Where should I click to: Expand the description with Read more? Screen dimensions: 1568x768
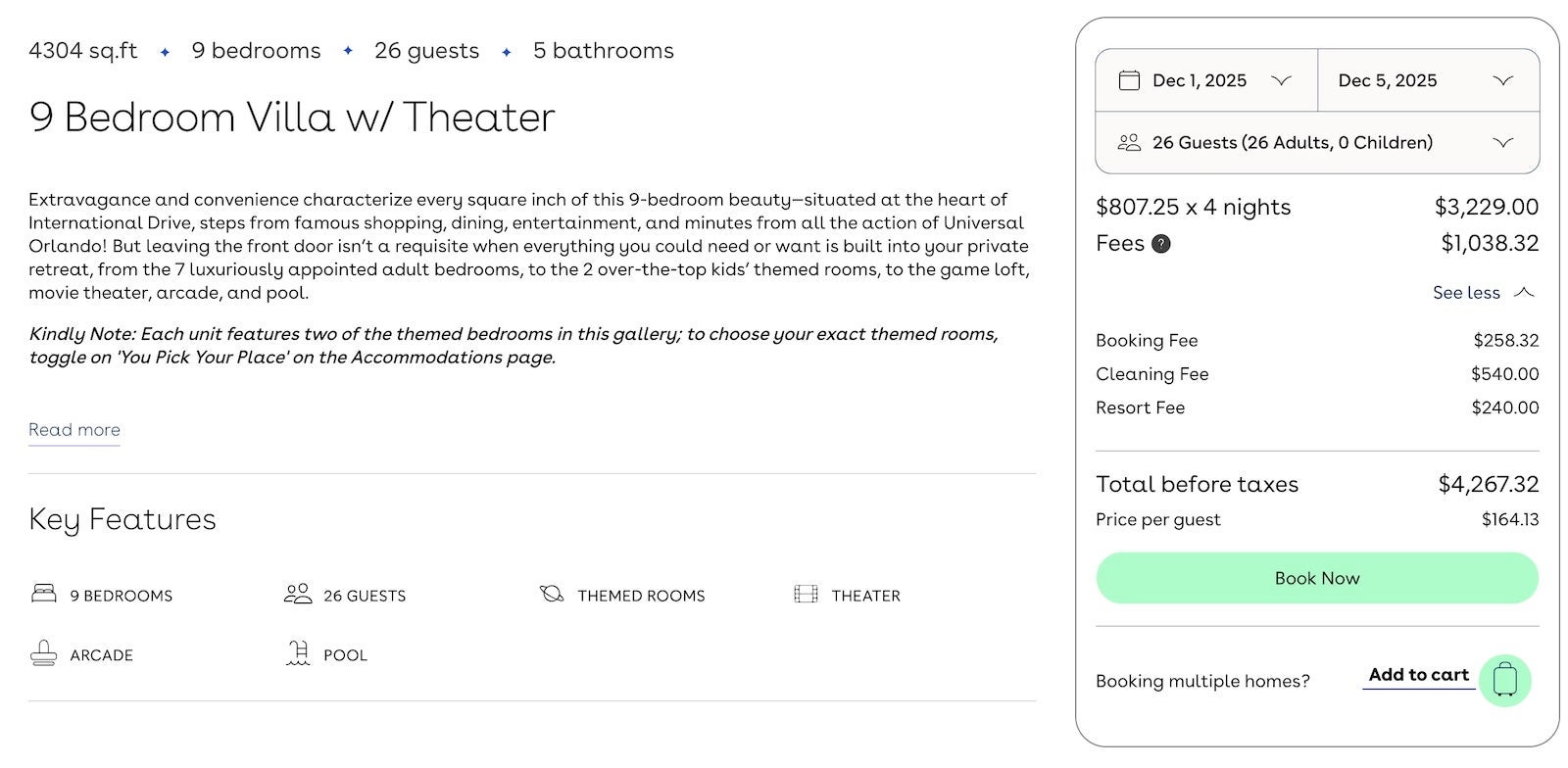click(73, 430)
